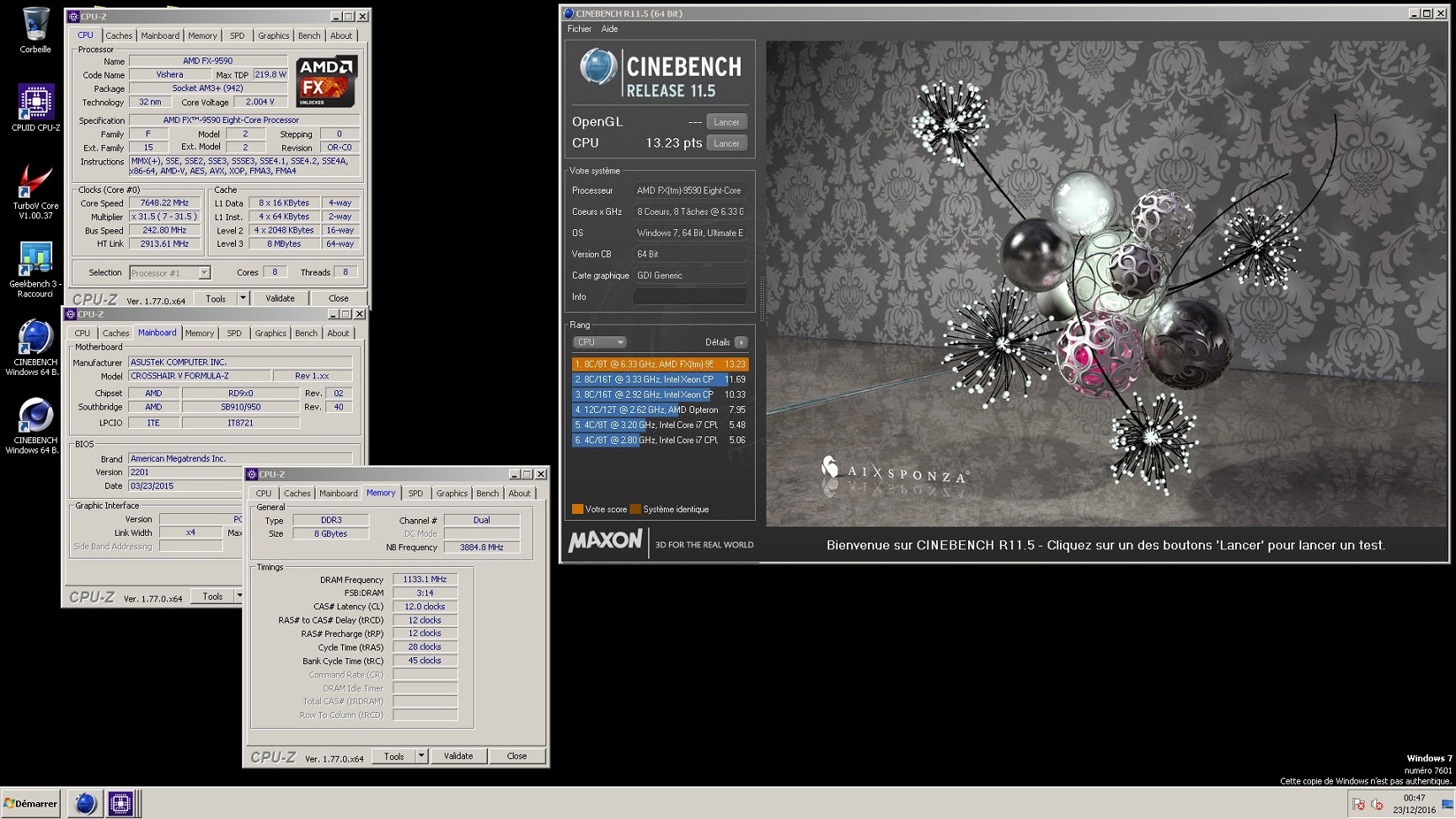Click the rendered spheres image in Cinebench
This screenshot has height=819, width=1456.
pos(1106,284)
